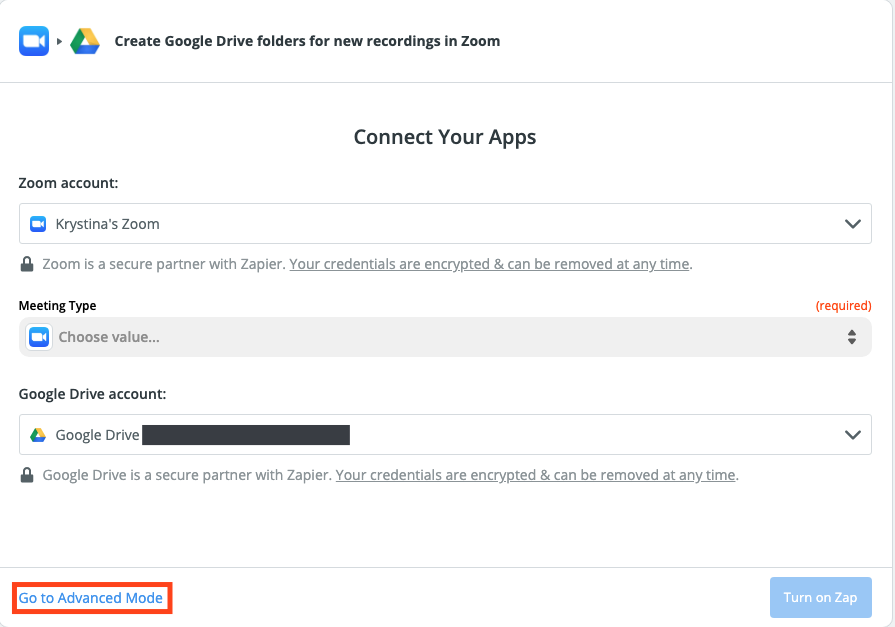Click the 'Krystina's Zoom' account name
Screen dimensions: 895x627
click(x=107, y=224)
